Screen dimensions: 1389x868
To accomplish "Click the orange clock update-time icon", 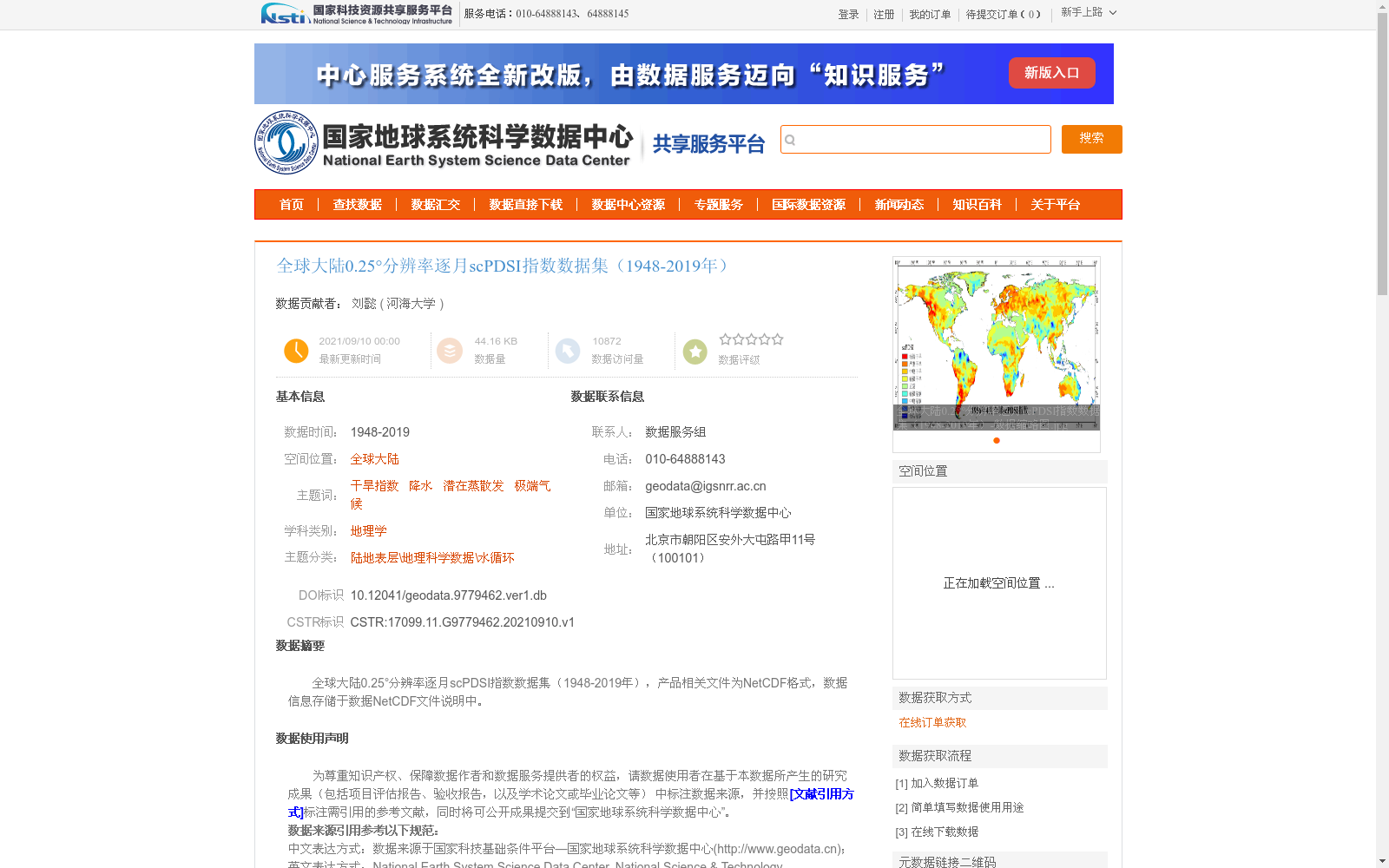I will click(x=296, y=351).
